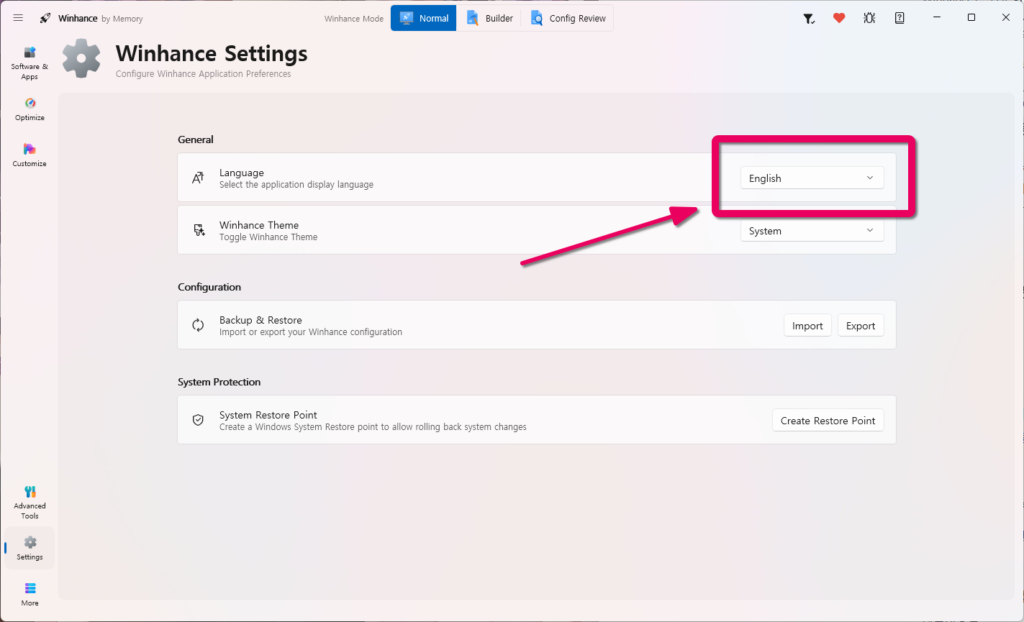Open Advanced Tools in the sidebar

click(29, 502)
